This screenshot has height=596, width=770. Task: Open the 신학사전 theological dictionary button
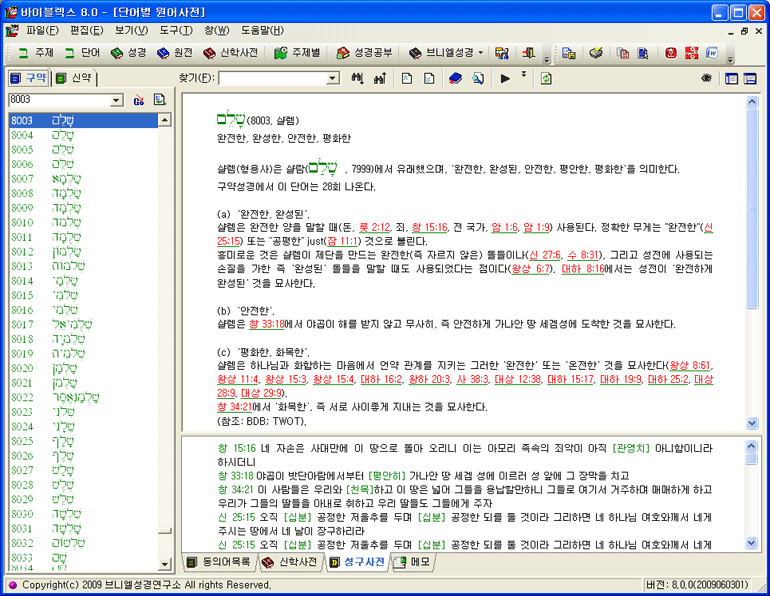click(231, 53)
